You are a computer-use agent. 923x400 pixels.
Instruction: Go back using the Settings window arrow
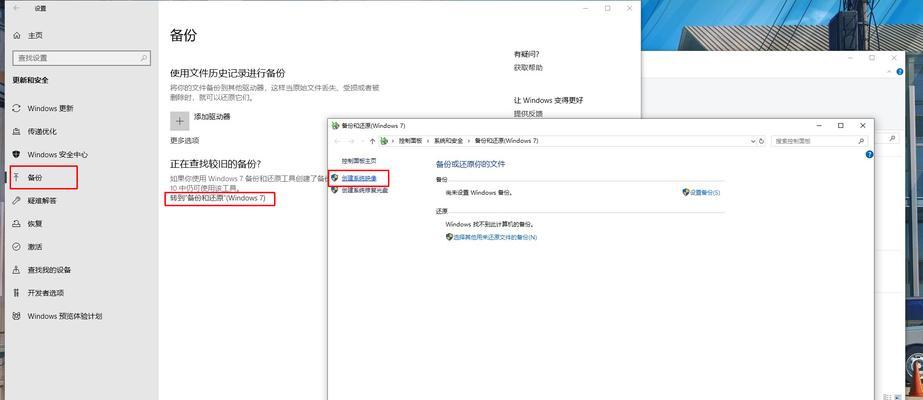point(16,8)
